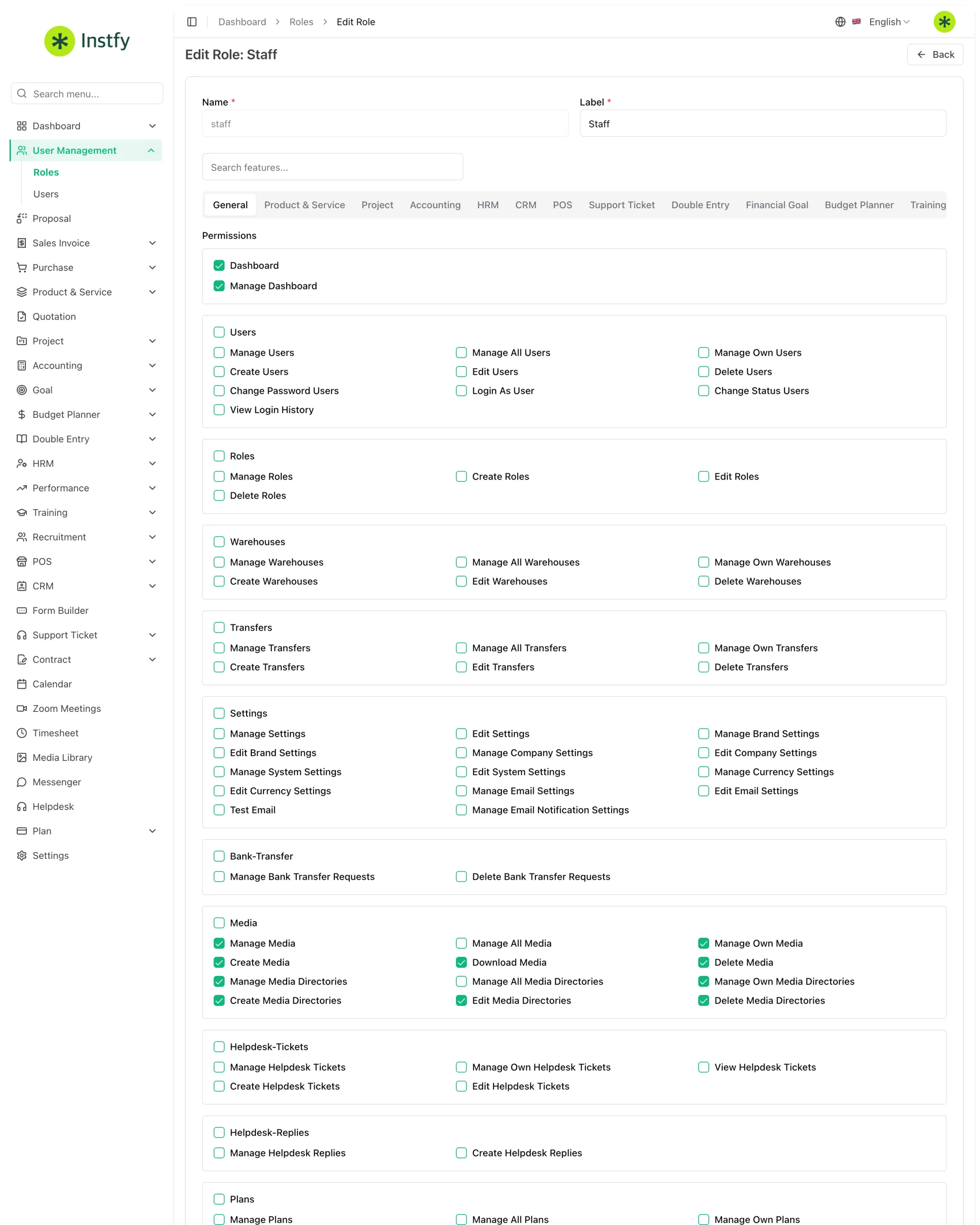Tick the View Helpdesk Tickets checkbox

(703, 1067)
